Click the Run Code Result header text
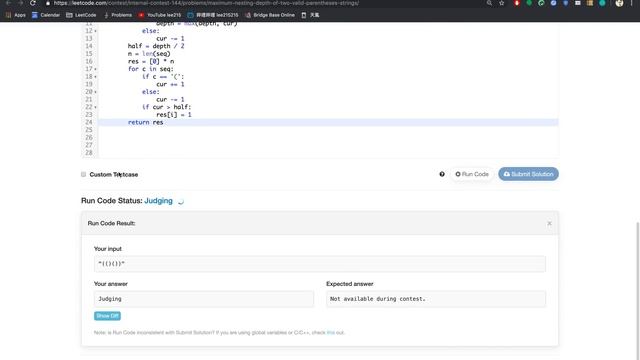 tap(111, 223)
